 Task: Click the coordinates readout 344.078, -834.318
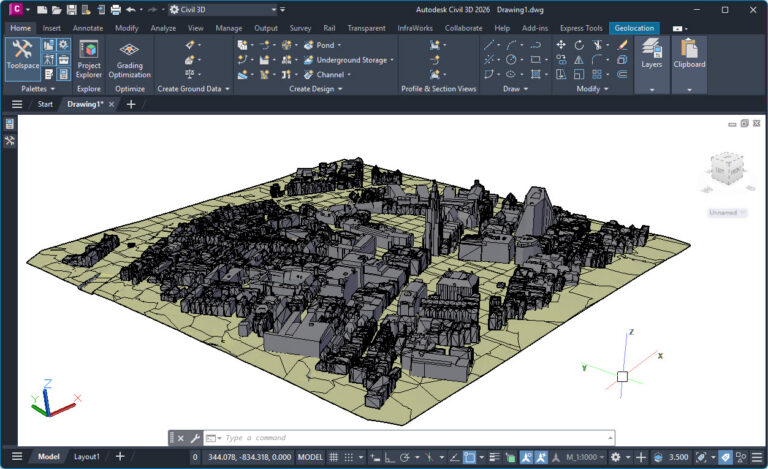[x=249, y=457]
